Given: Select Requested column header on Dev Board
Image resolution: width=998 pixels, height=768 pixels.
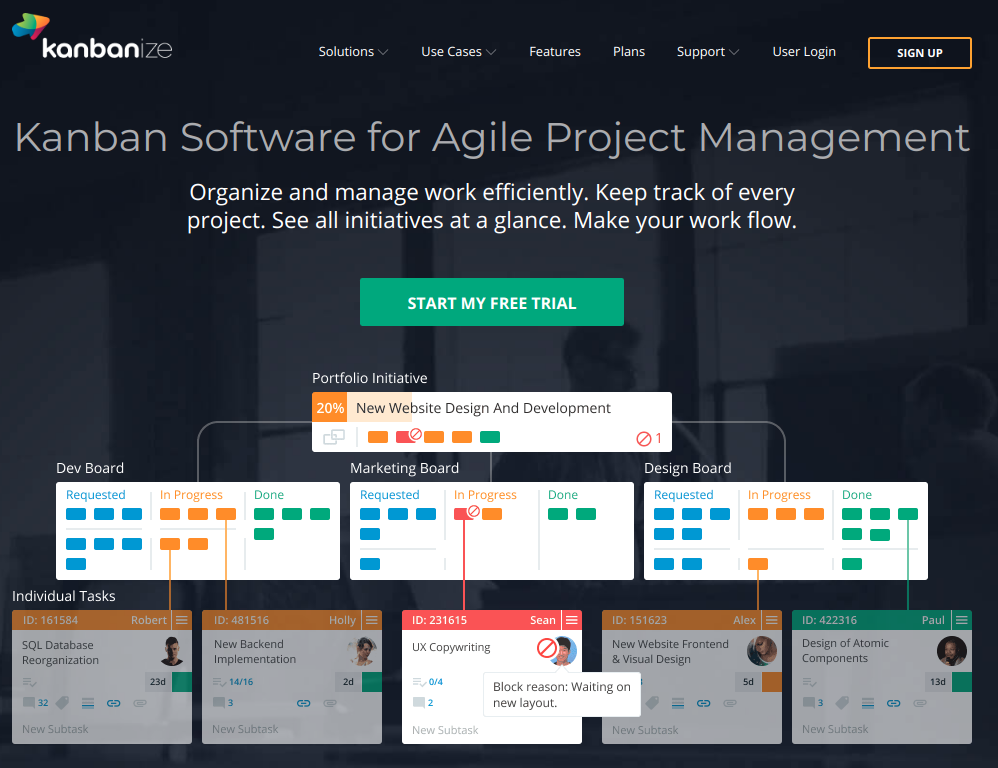Looking at the screenshot, I should pos(95,494).
